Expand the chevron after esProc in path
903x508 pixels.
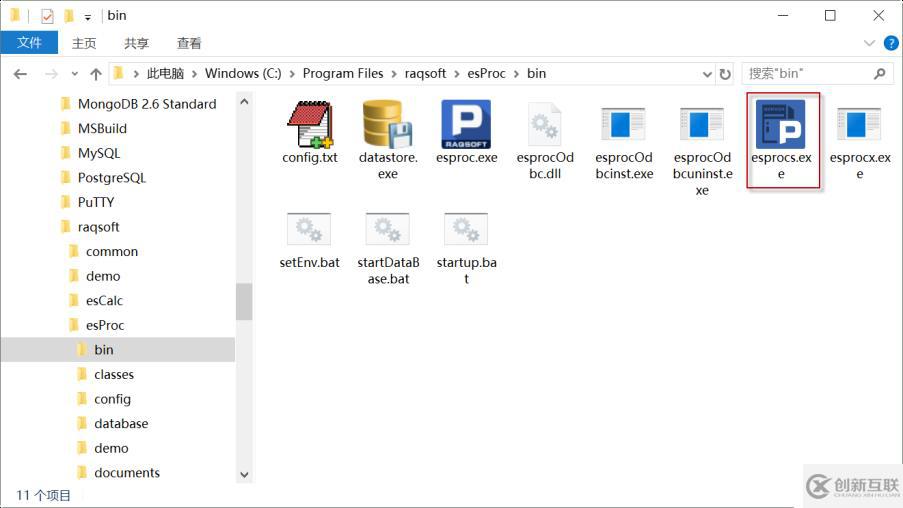(x=516, y=74)
